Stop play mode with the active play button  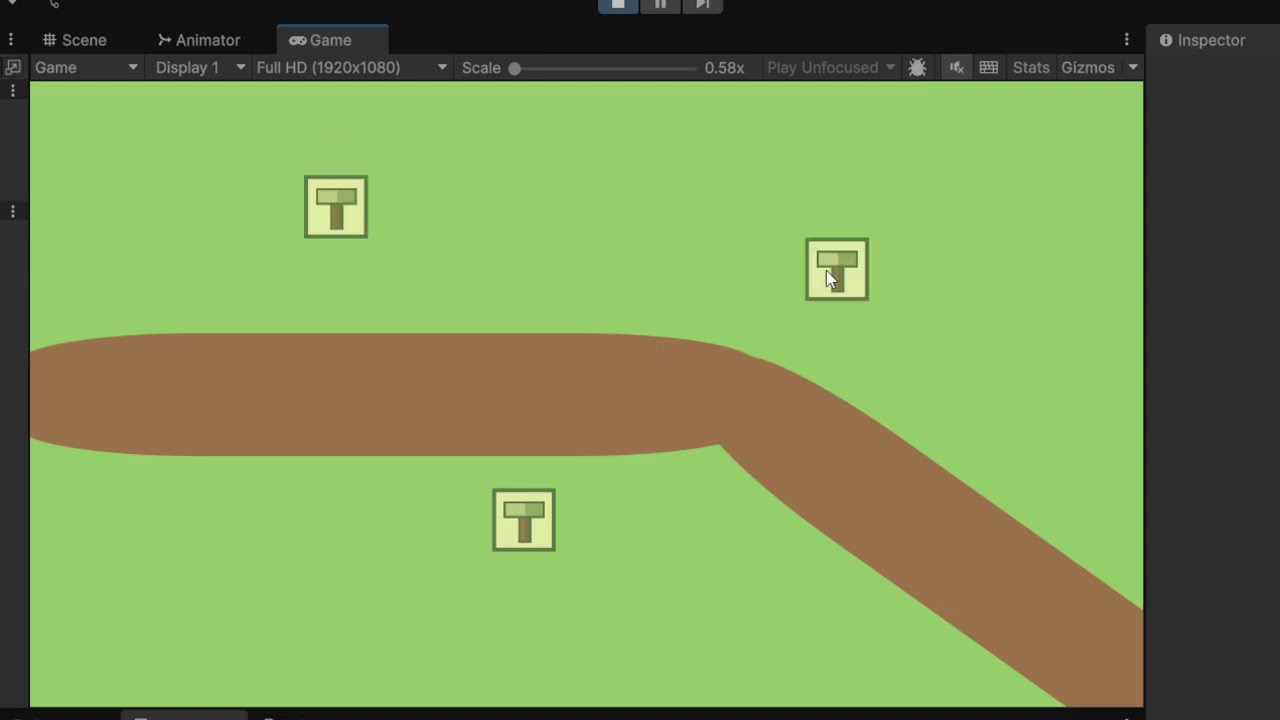618,5
